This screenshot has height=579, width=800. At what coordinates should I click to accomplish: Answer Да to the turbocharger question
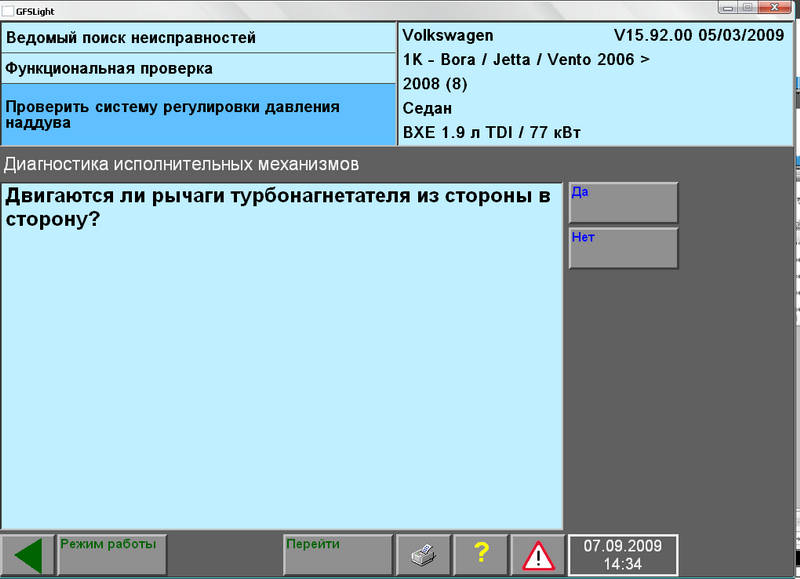623,203
